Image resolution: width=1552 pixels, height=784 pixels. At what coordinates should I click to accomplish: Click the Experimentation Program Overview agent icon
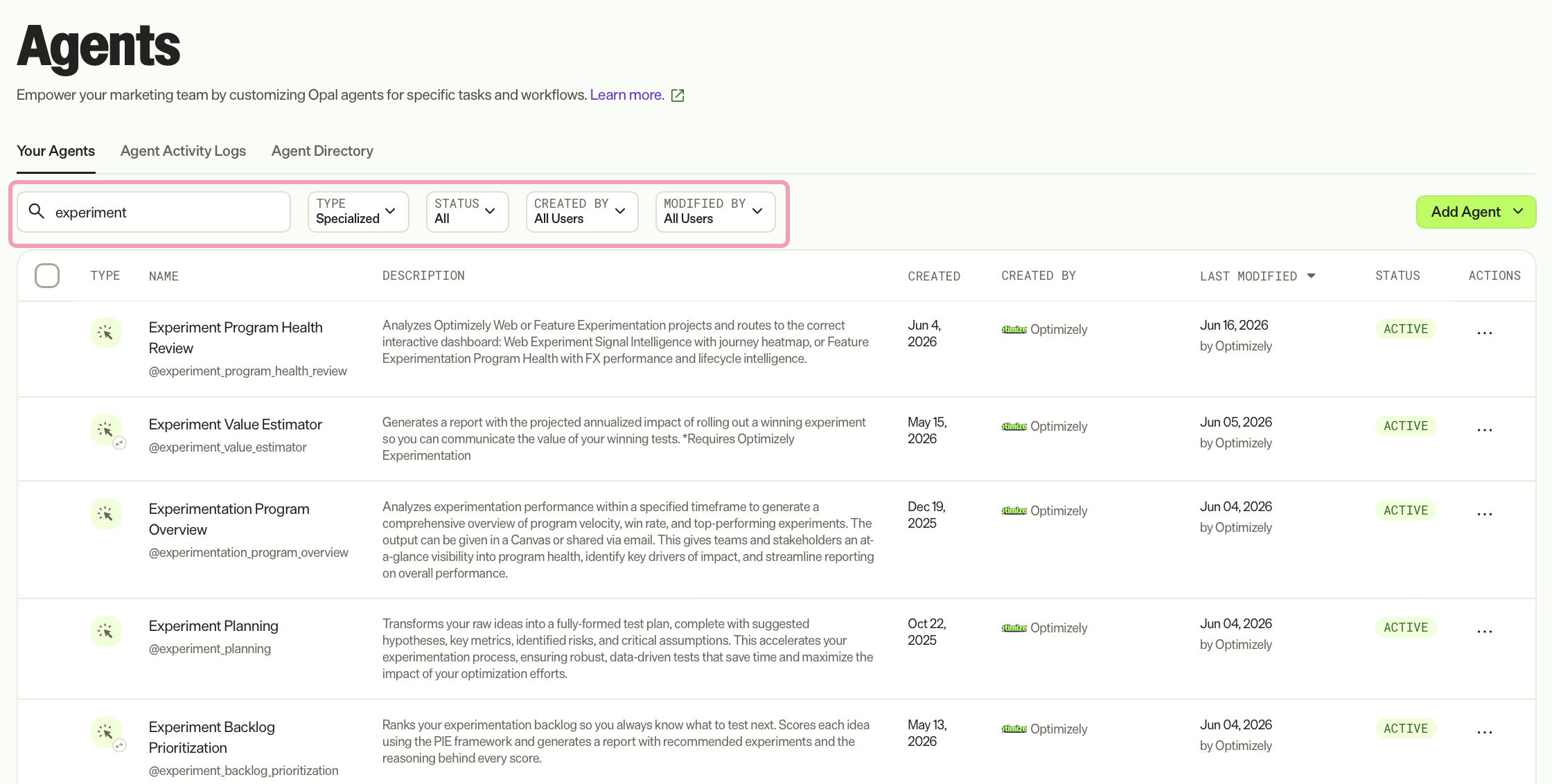[x=106, y=514]
